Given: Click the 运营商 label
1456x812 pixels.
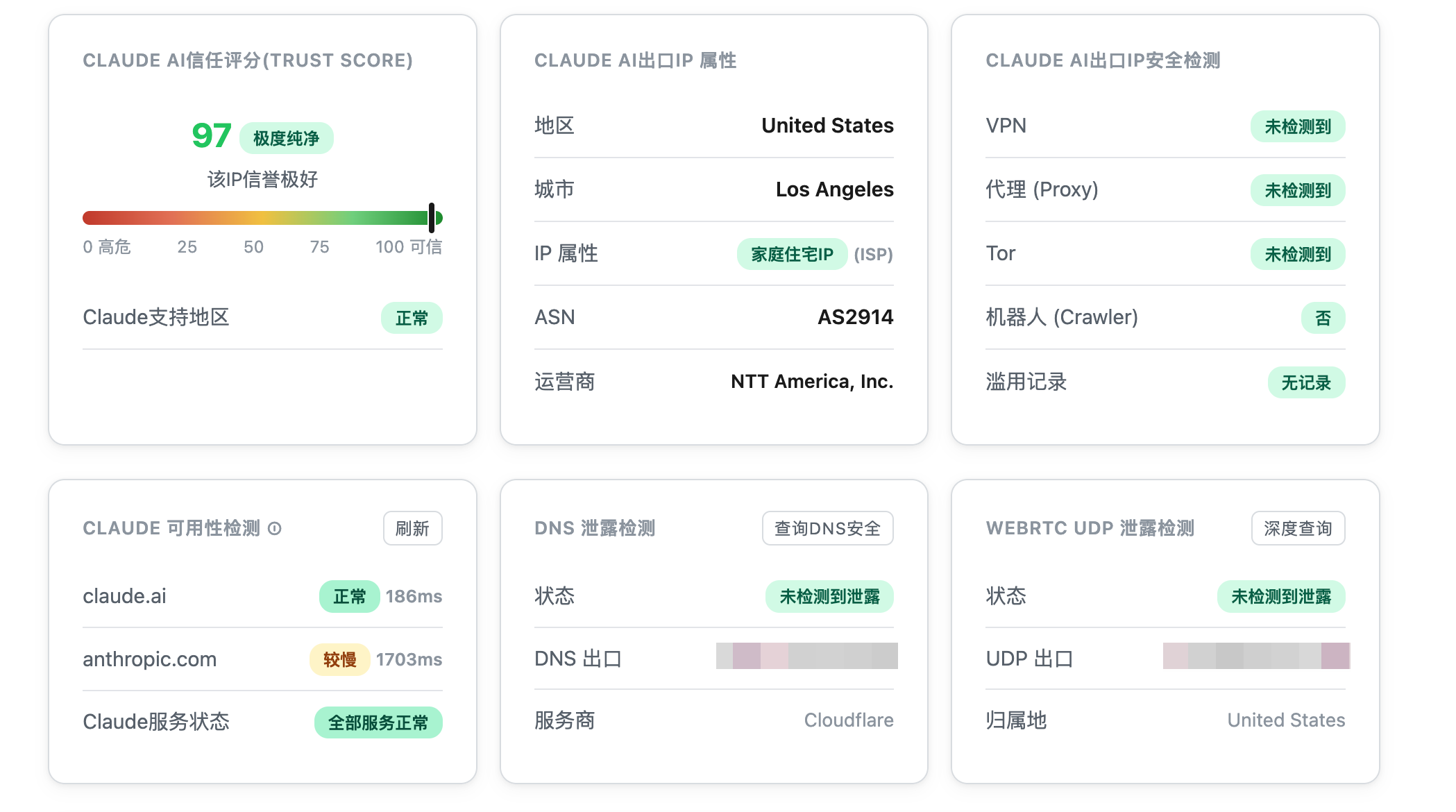Looking at the screenshot, I should (x=564, y=382).
